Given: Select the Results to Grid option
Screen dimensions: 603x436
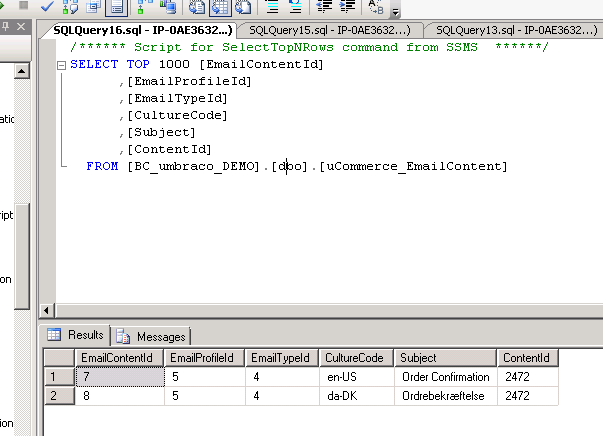Looking at the screenshot, I should point(220,8).
